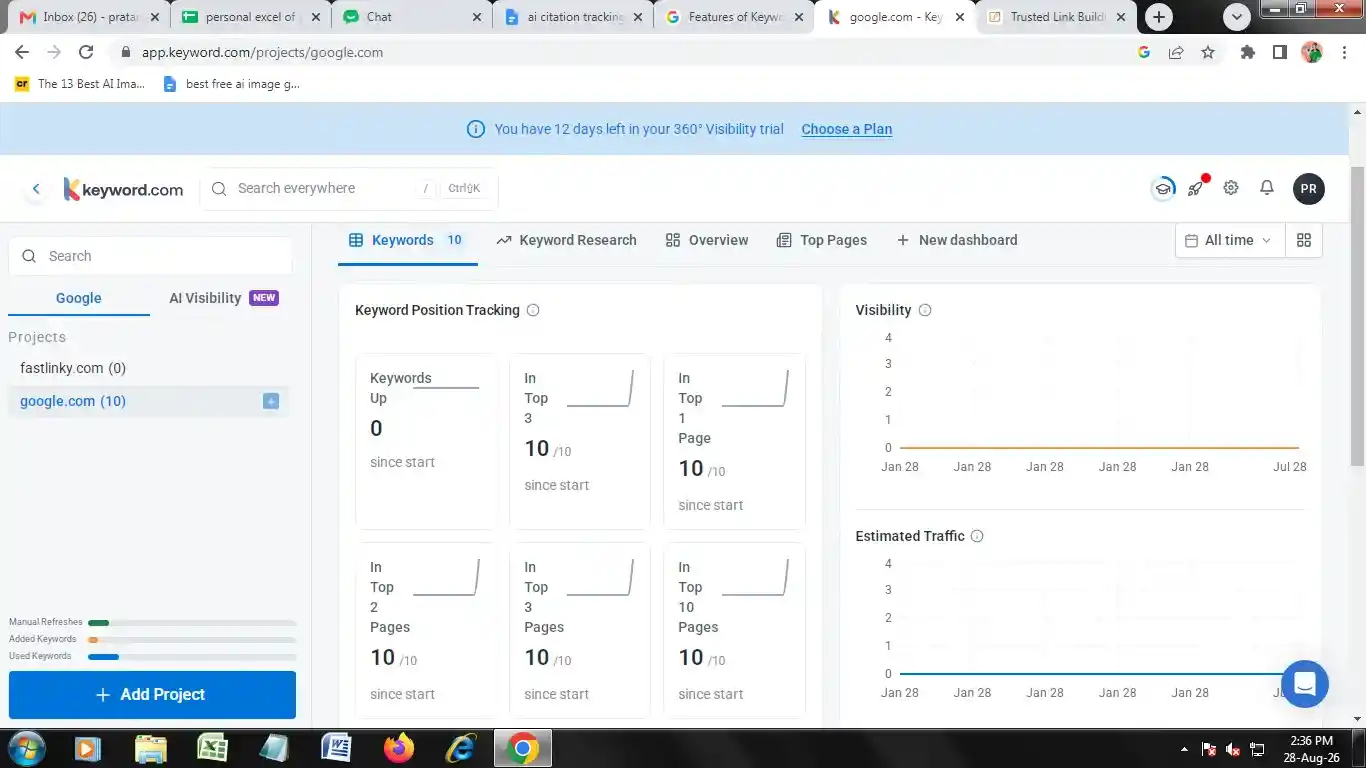Click the Add Project button
The image size is (1366, 768).
pyautogui.click(x=152, y=695)
